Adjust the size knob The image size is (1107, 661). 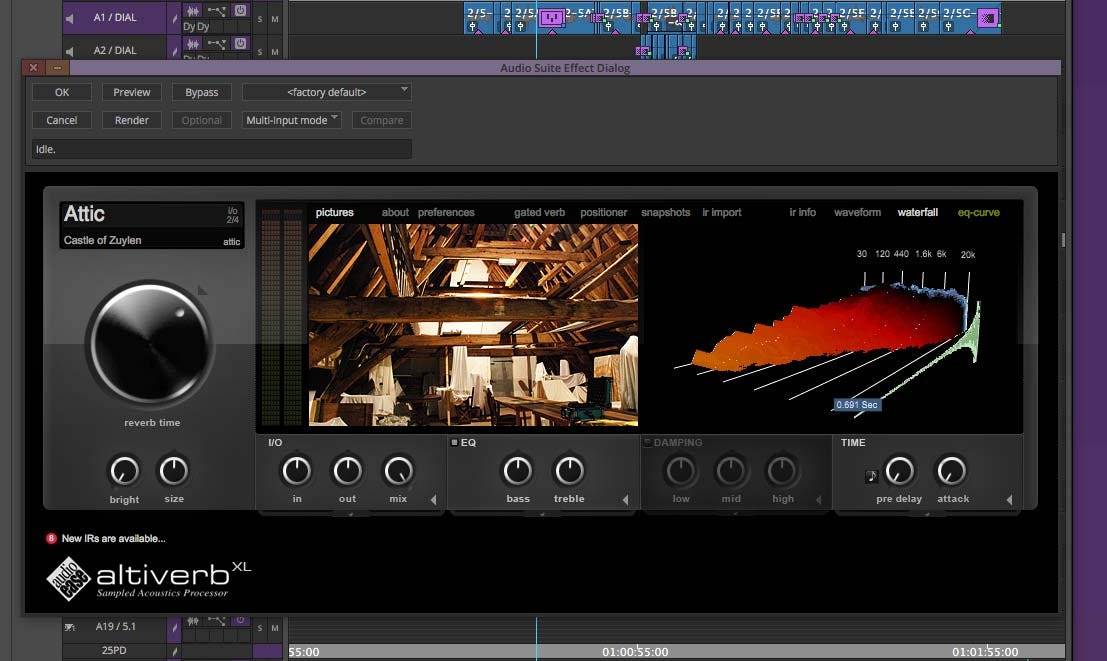[x=174, y=471]
